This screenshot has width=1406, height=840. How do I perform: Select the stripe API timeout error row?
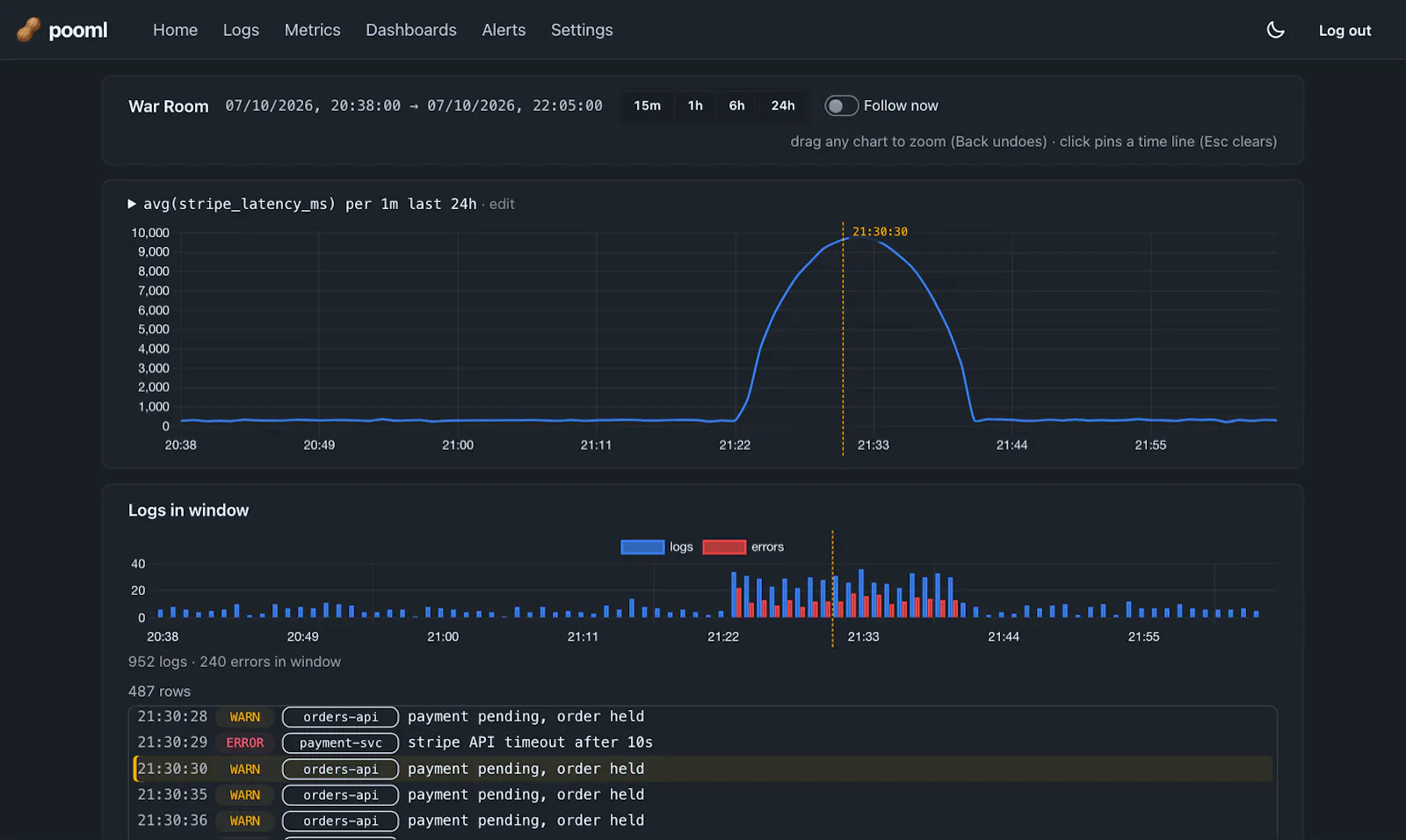tap(703, 742)
